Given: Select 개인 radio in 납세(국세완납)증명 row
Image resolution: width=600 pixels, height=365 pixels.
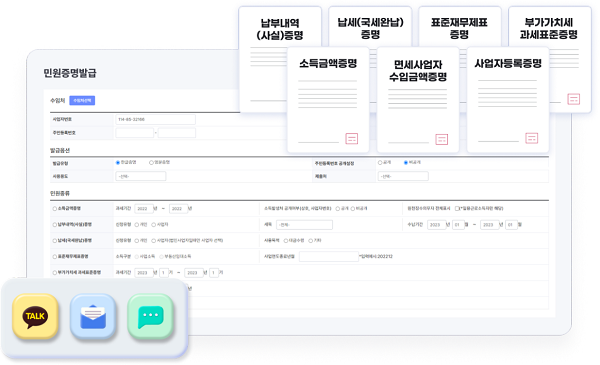Looking at the screenshot, I should pos(137,241).
